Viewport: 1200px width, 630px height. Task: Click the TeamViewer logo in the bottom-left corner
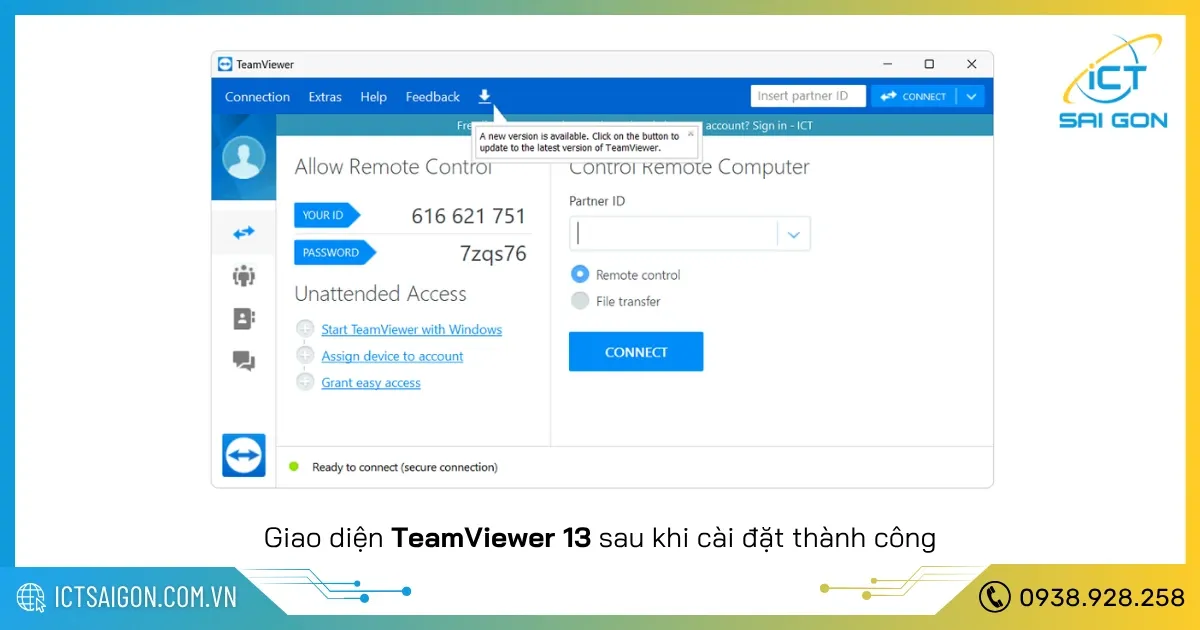243,455
